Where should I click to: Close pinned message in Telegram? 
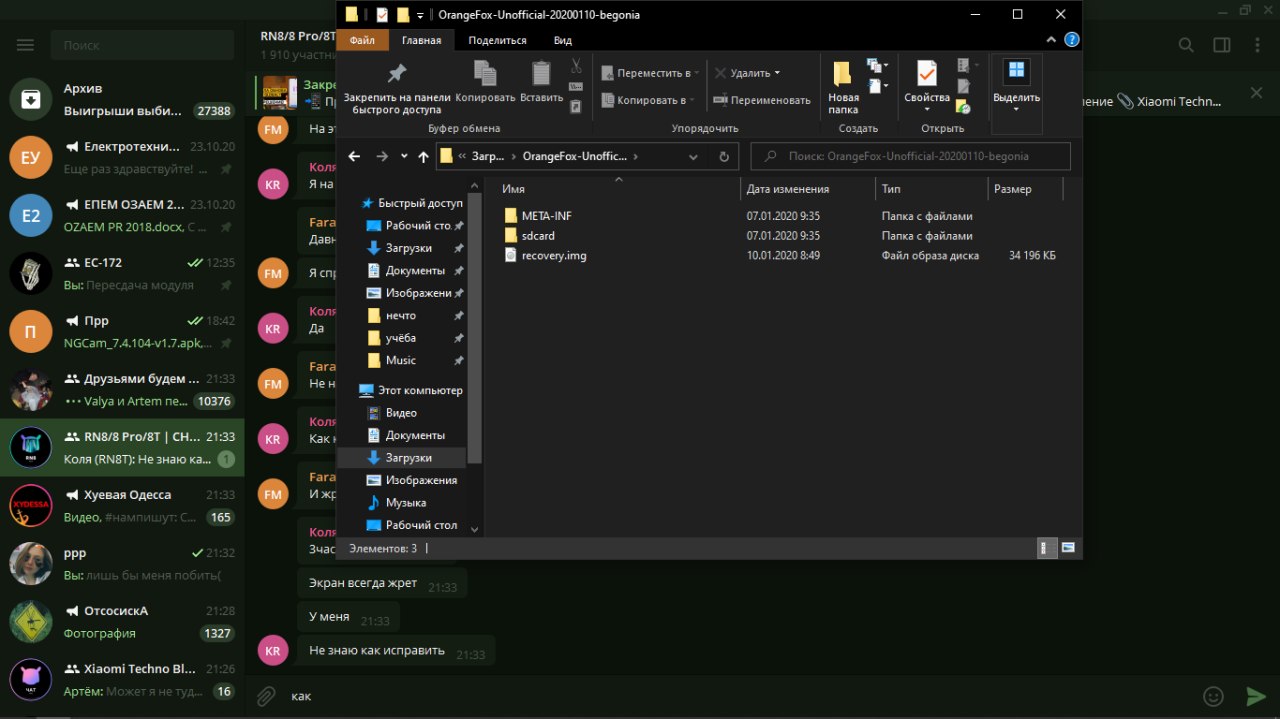pos(1256,93)
